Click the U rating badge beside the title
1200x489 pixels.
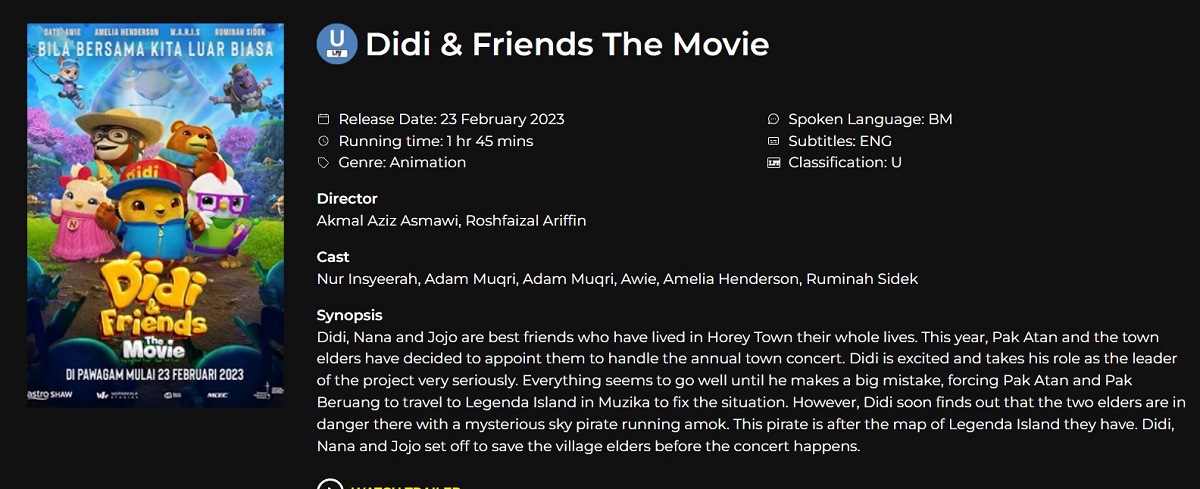[x=337, y=44]
